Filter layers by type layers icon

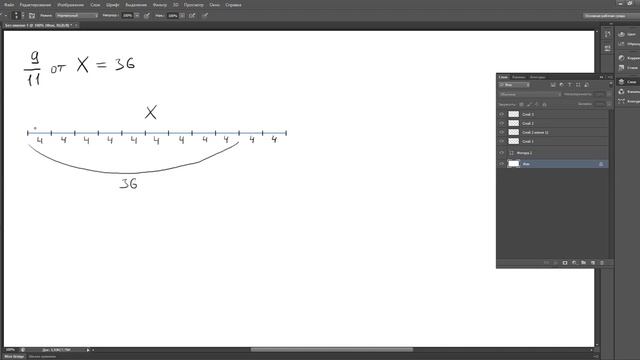tap(570, 85)
